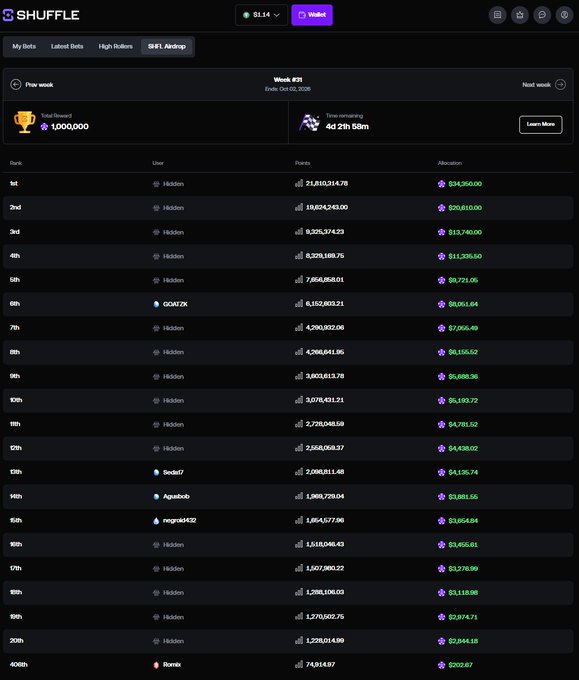
Task: Click the 1,507,980.22 points value
Action: click(x=325, y=568)
